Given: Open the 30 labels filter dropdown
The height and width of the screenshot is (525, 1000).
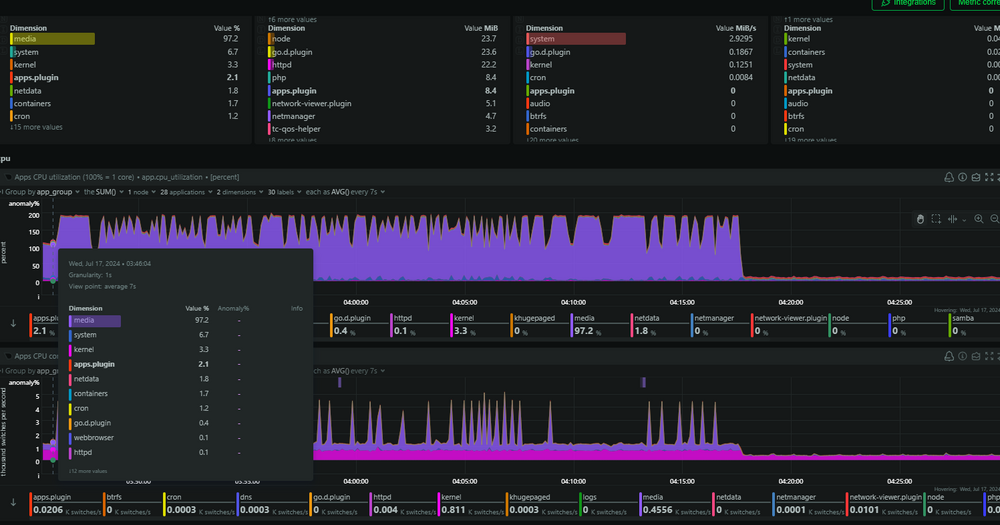Looking at the screenshot, I should (284, 192).
